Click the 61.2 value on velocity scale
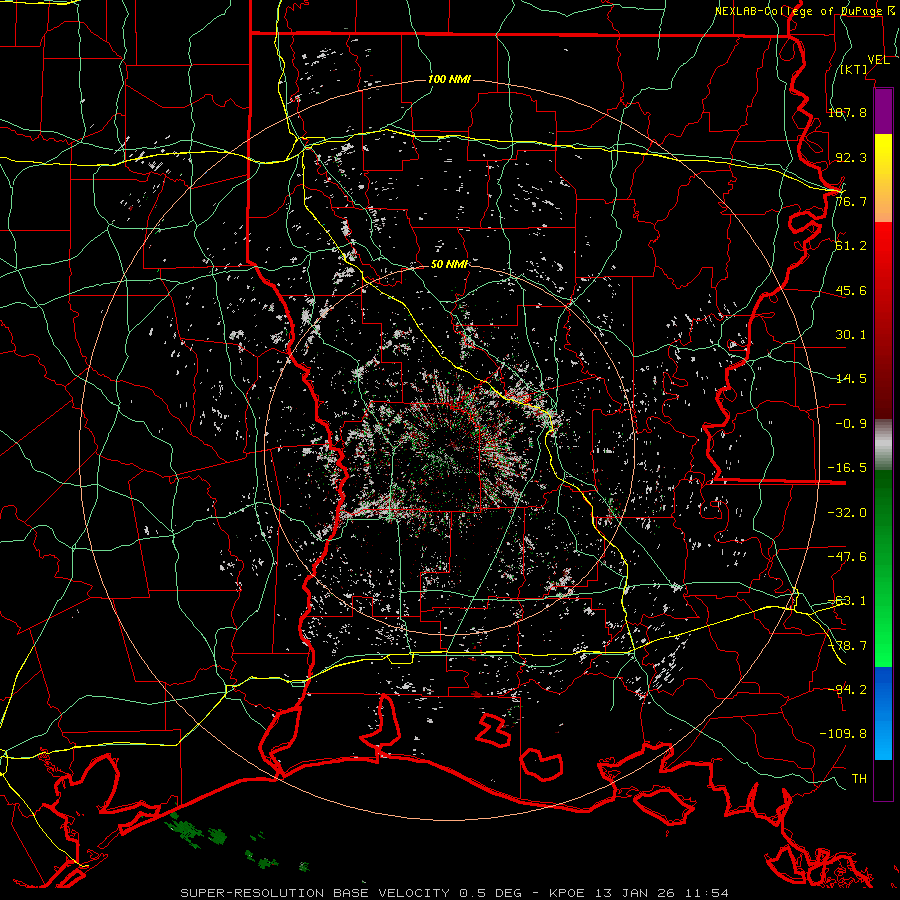This screenshot has width=900, height=900. click(x=851, y=246)
